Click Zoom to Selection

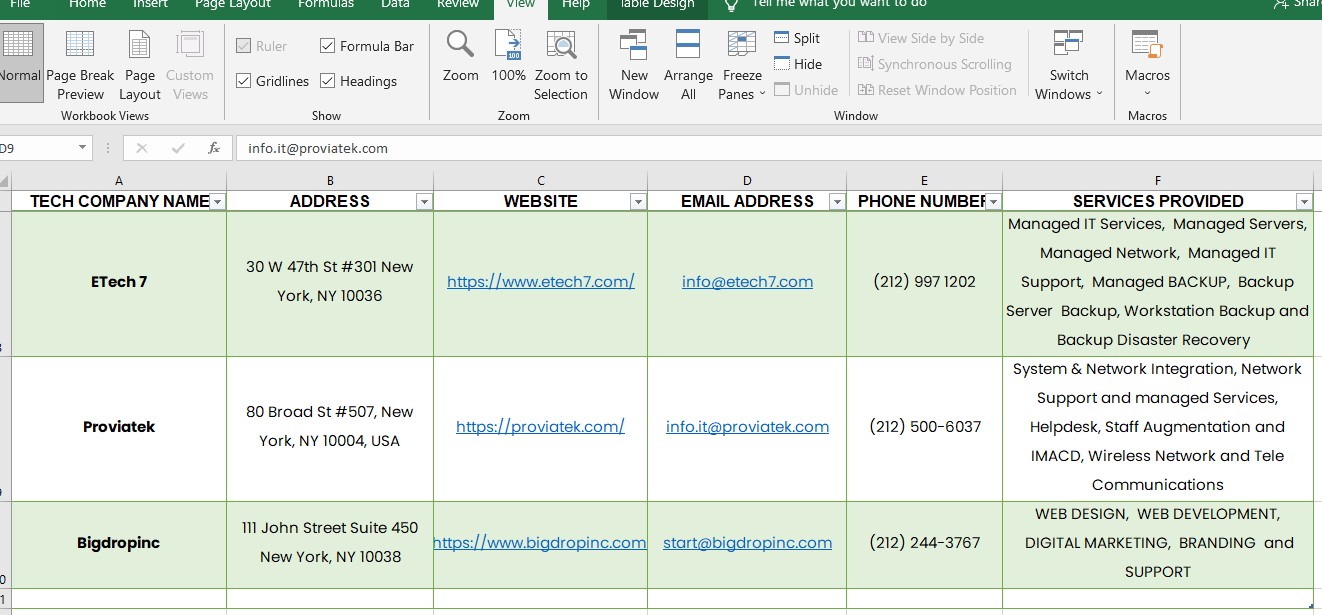coord(561,65)
